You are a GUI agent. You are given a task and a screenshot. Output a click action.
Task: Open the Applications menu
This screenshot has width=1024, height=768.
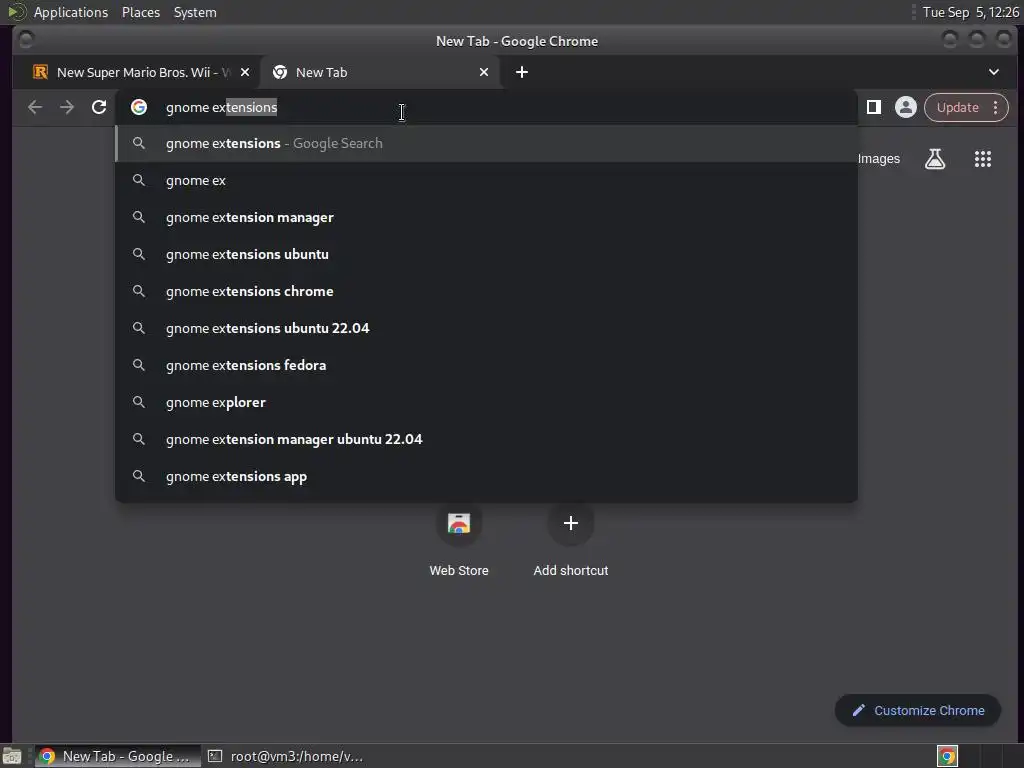tap(71, 12)
